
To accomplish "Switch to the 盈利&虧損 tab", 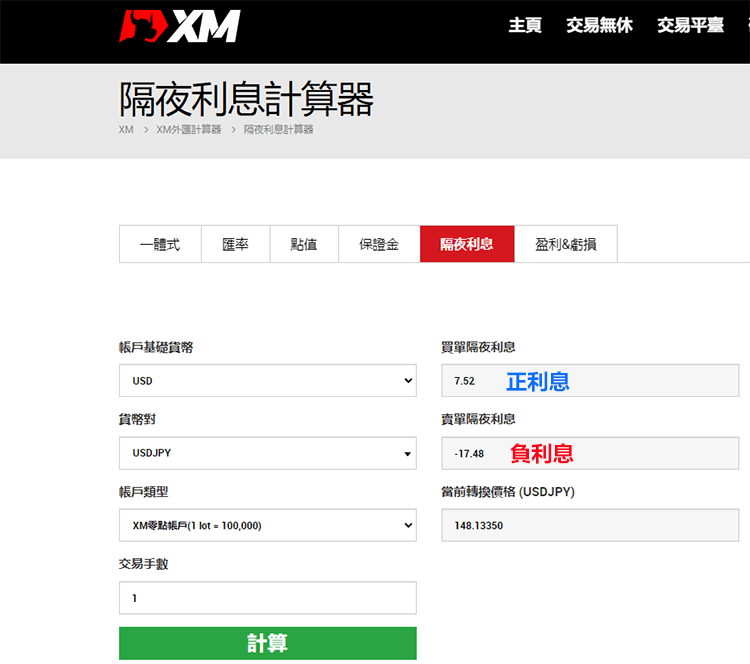I will point(566,244).
